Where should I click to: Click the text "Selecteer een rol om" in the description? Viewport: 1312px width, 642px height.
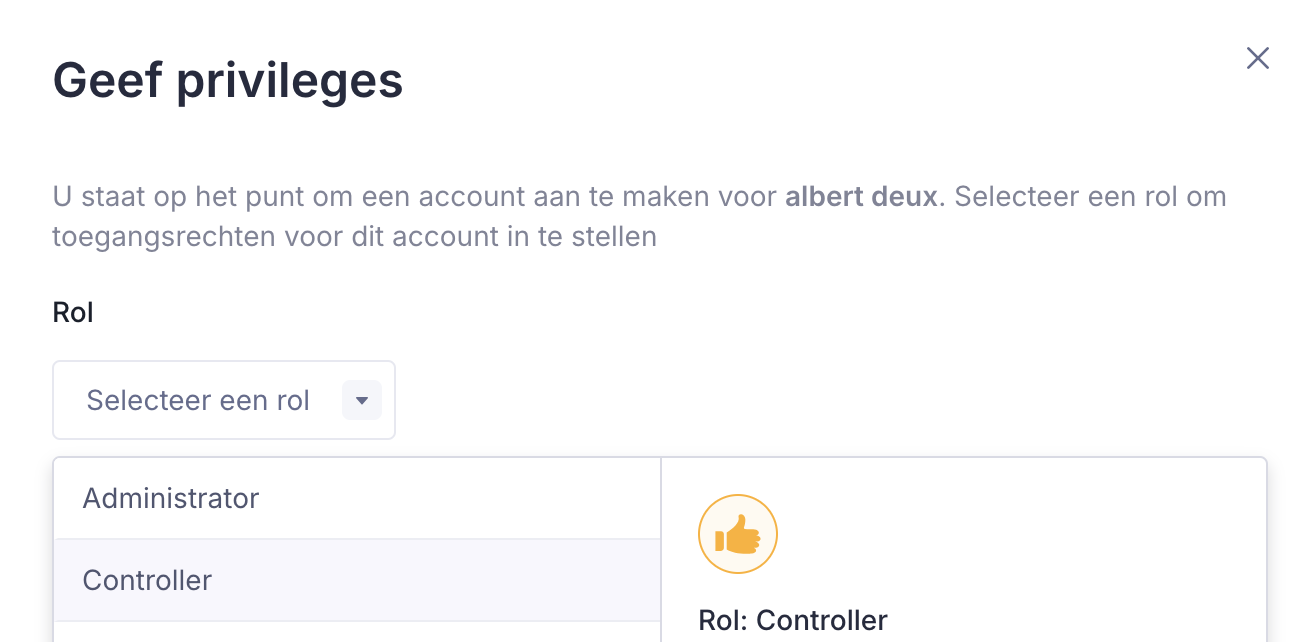1090,196
